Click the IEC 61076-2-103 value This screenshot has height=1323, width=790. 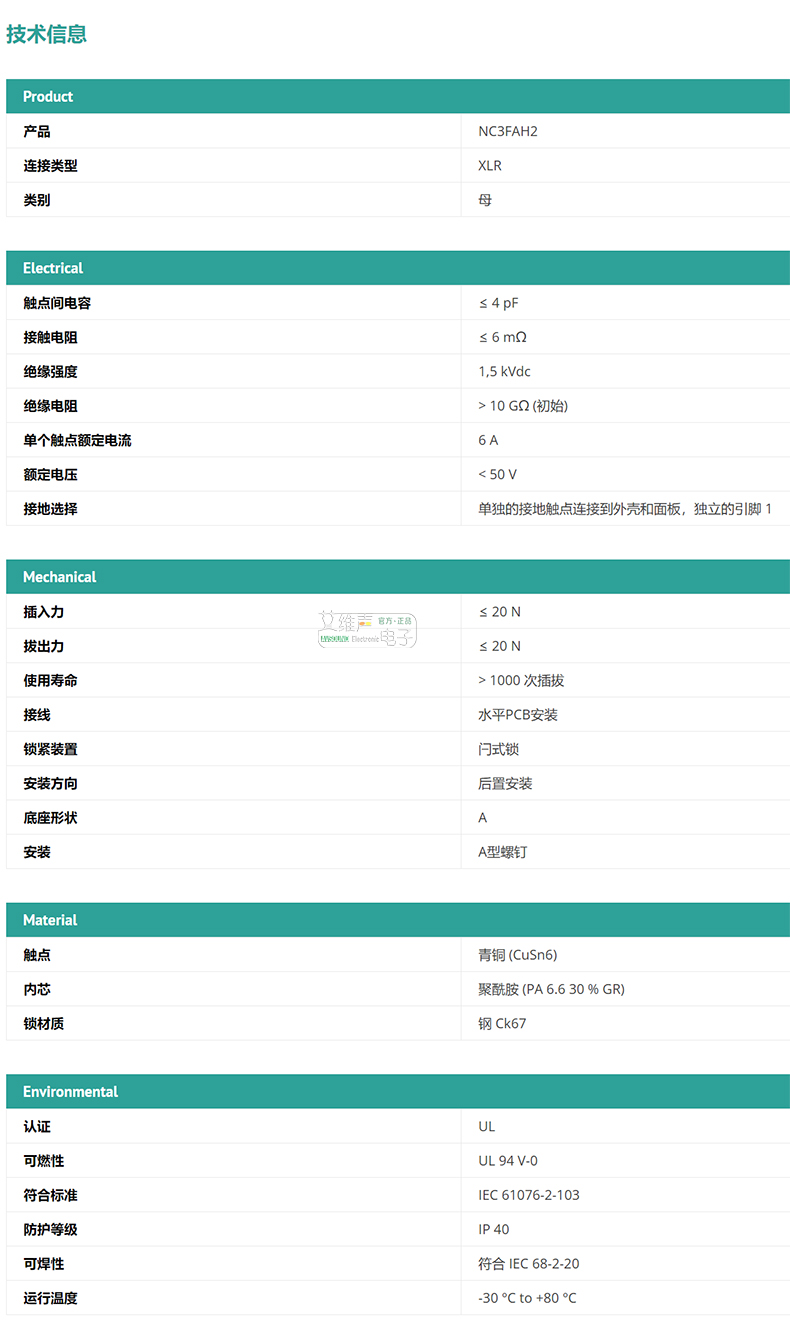[x=529, y=1195]
